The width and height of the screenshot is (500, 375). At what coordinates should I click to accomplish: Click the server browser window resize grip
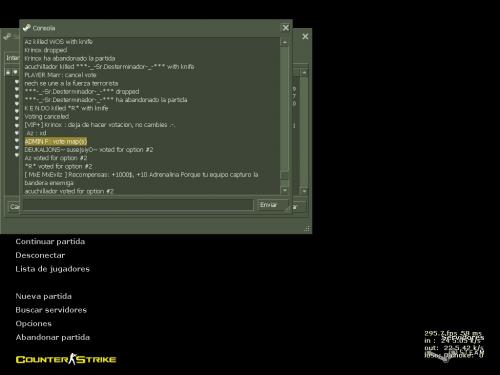click(x=307, y=228)
